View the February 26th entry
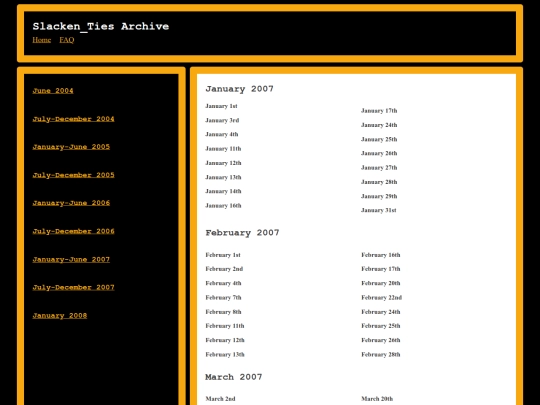This screenshot has width=540, height=405. click(381, 340)
